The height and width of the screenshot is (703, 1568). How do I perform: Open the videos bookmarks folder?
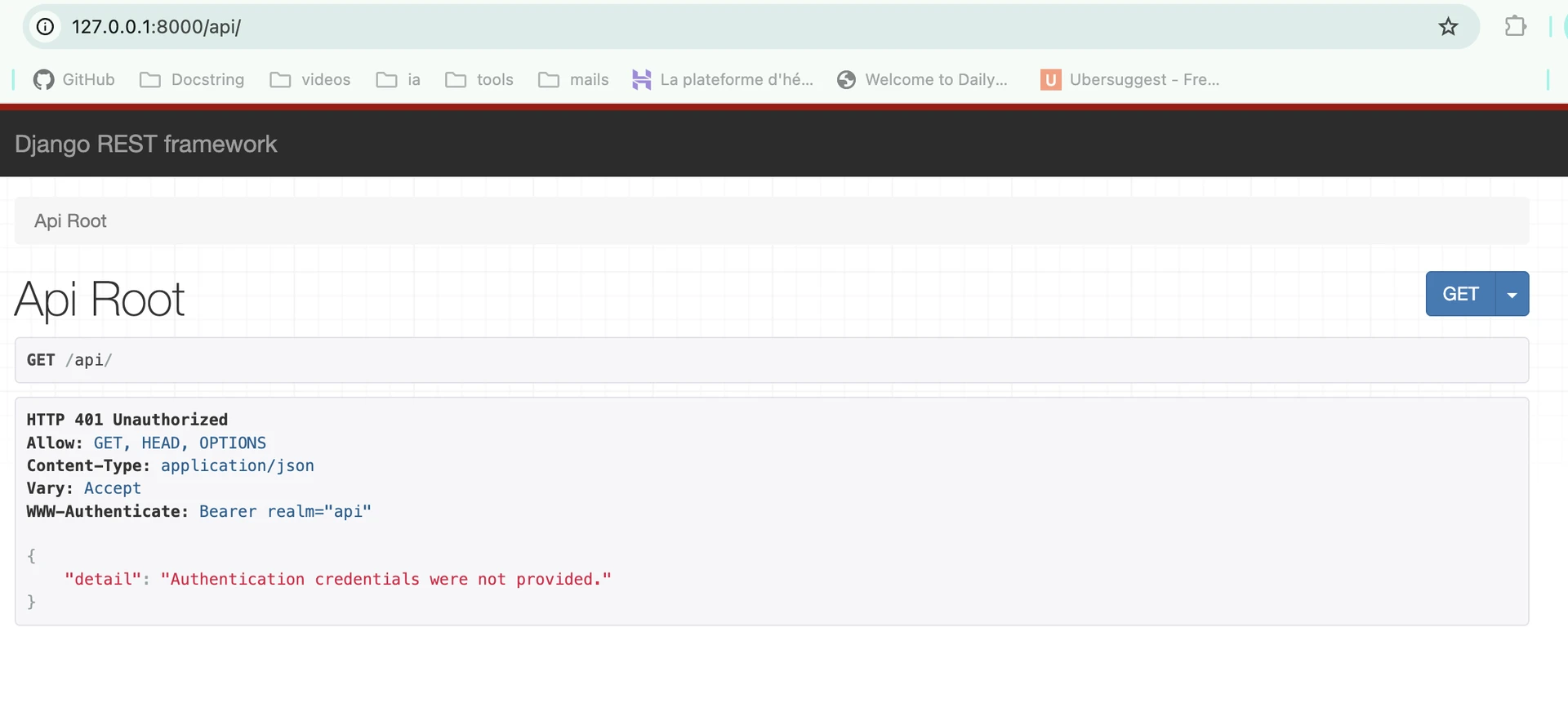point(310,79)
